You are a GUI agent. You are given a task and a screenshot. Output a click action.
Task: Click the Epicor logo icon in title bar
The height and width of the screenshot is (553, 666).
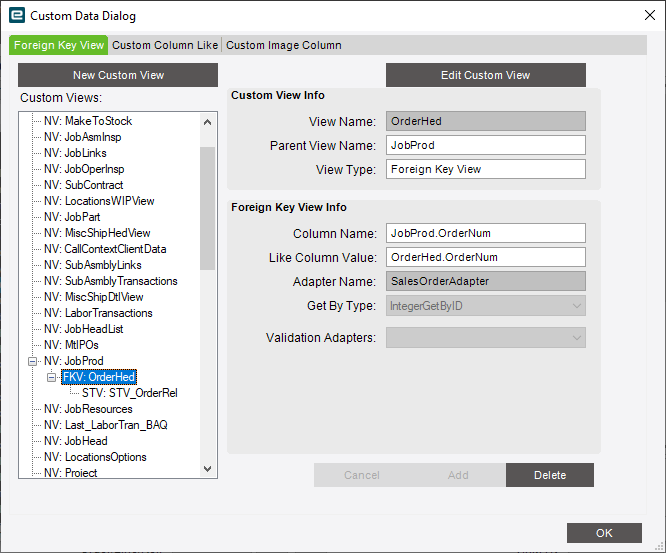[17, 15]
